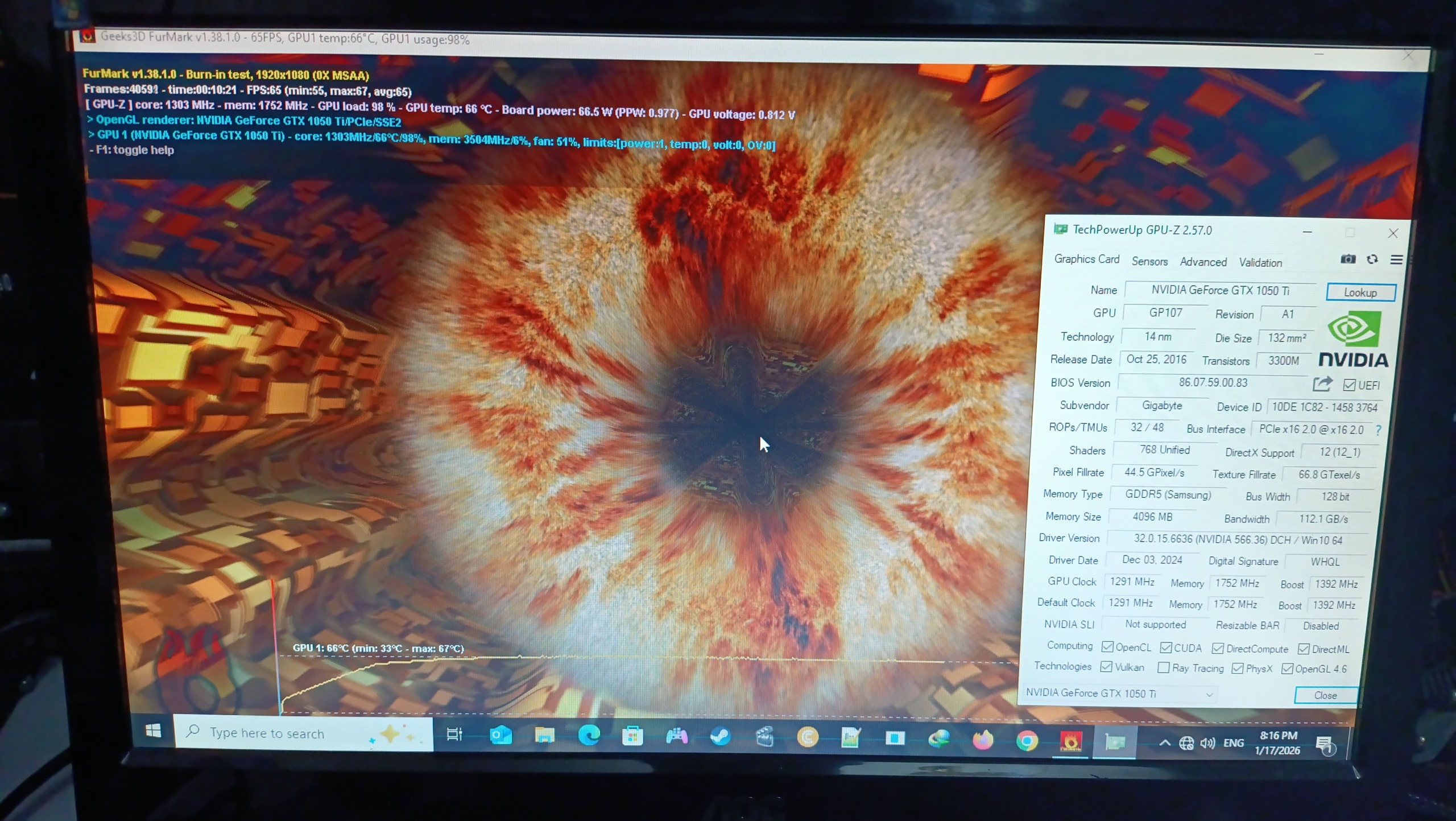Show hidden system tray icons chevron

1164,742
